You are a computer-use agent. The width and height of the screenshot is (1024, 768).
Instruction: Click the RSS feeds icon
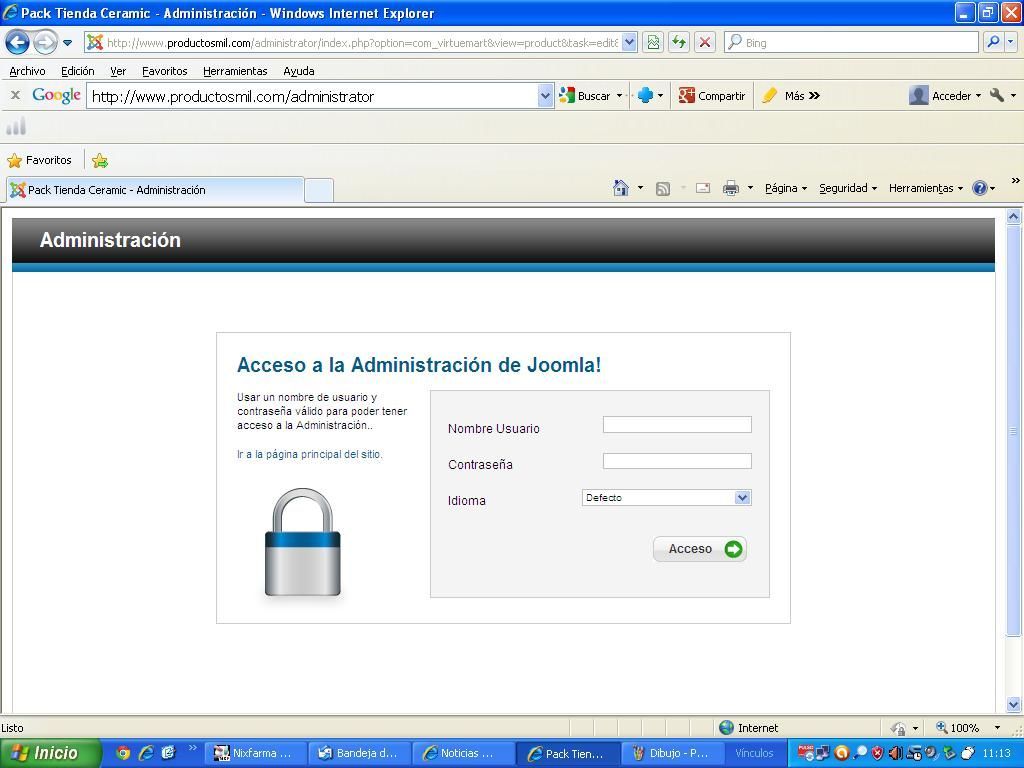[x=662, y=189]
